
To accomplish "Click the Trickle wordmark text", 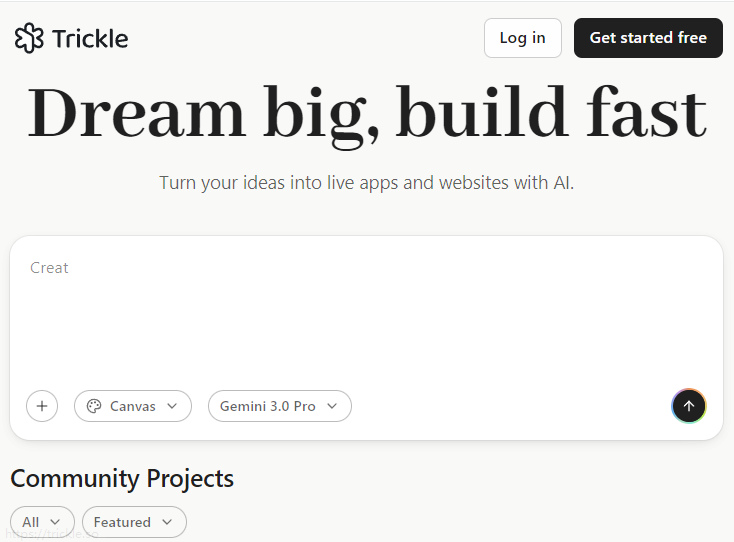I will coord(90,39).
